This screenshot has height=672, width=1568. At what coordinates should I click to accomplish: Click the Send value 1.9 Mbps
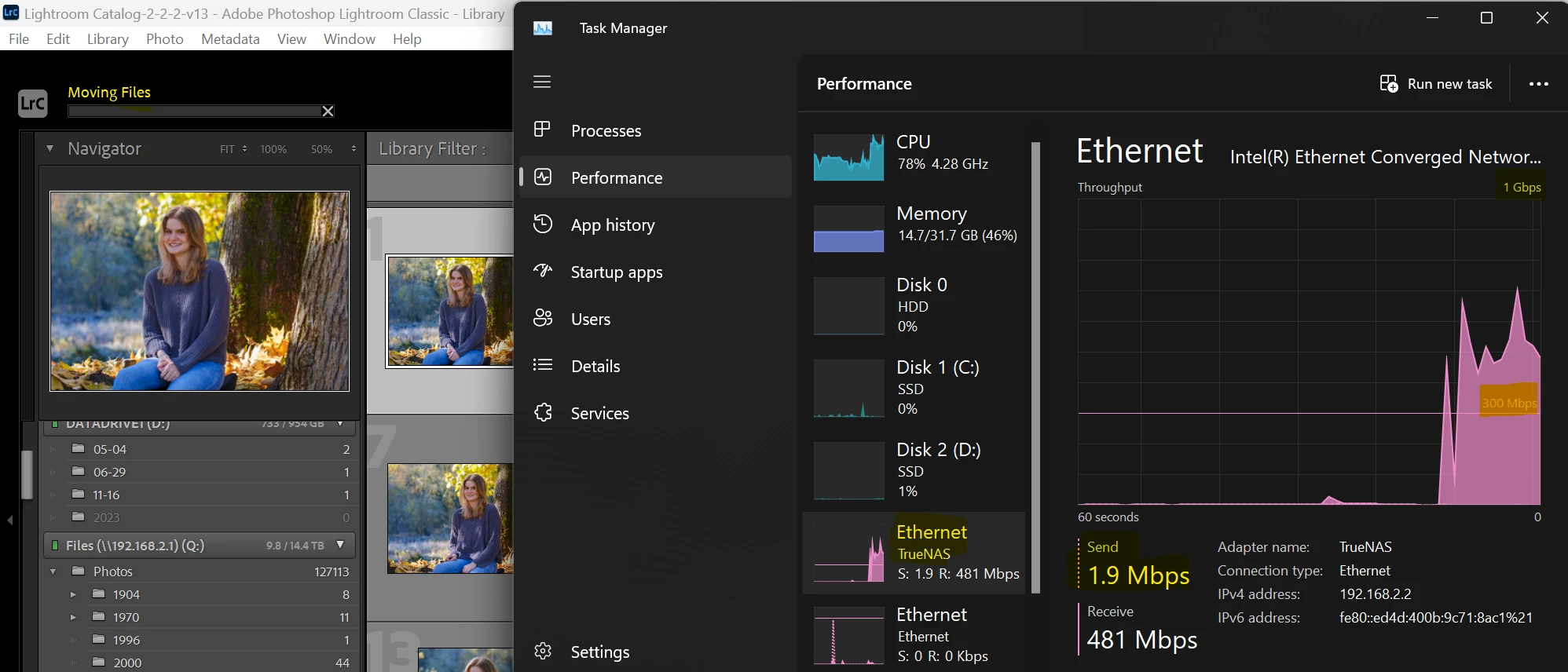coord(1138,575)
